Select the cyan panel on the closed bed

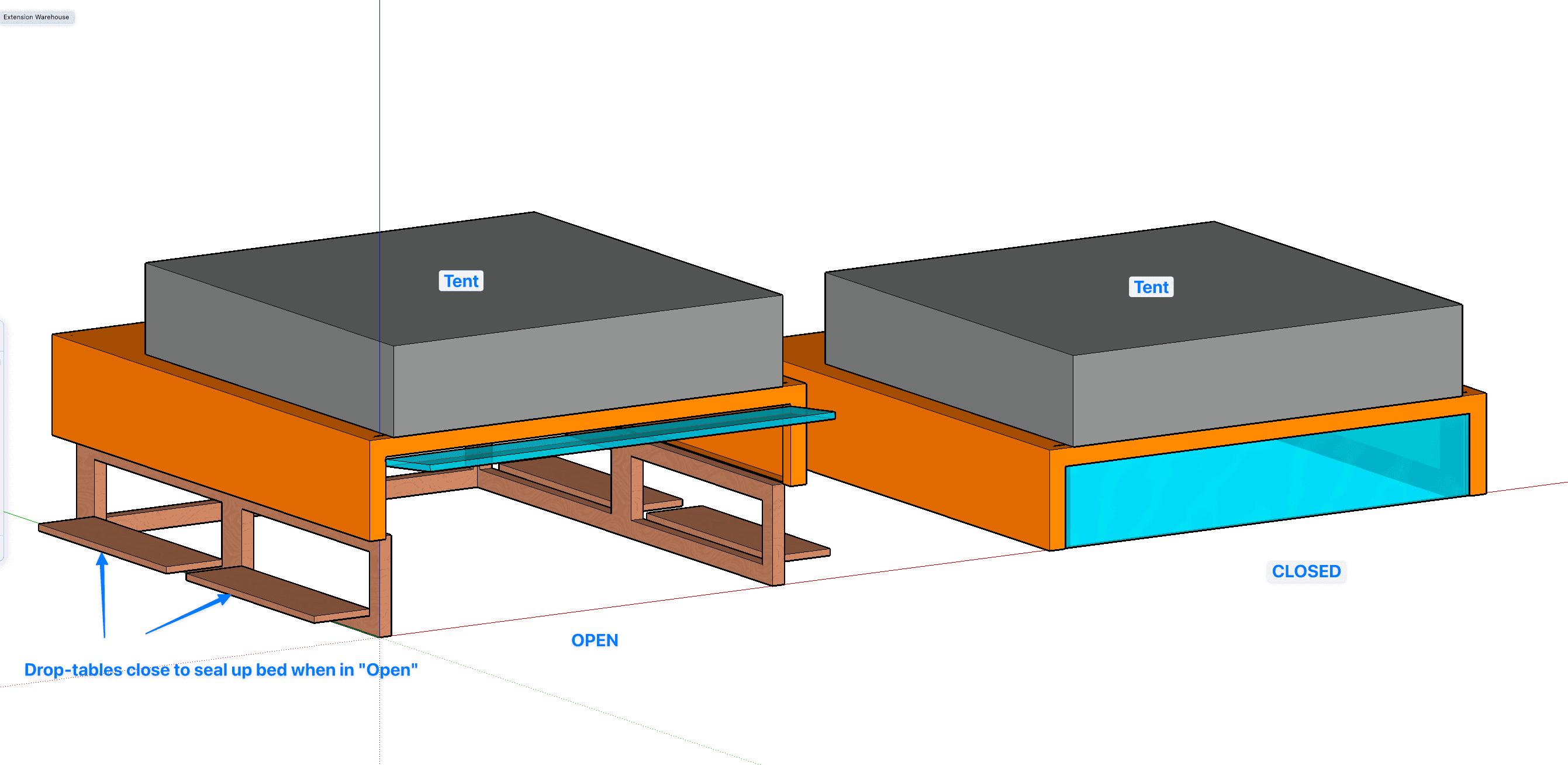click(1266, 481)
